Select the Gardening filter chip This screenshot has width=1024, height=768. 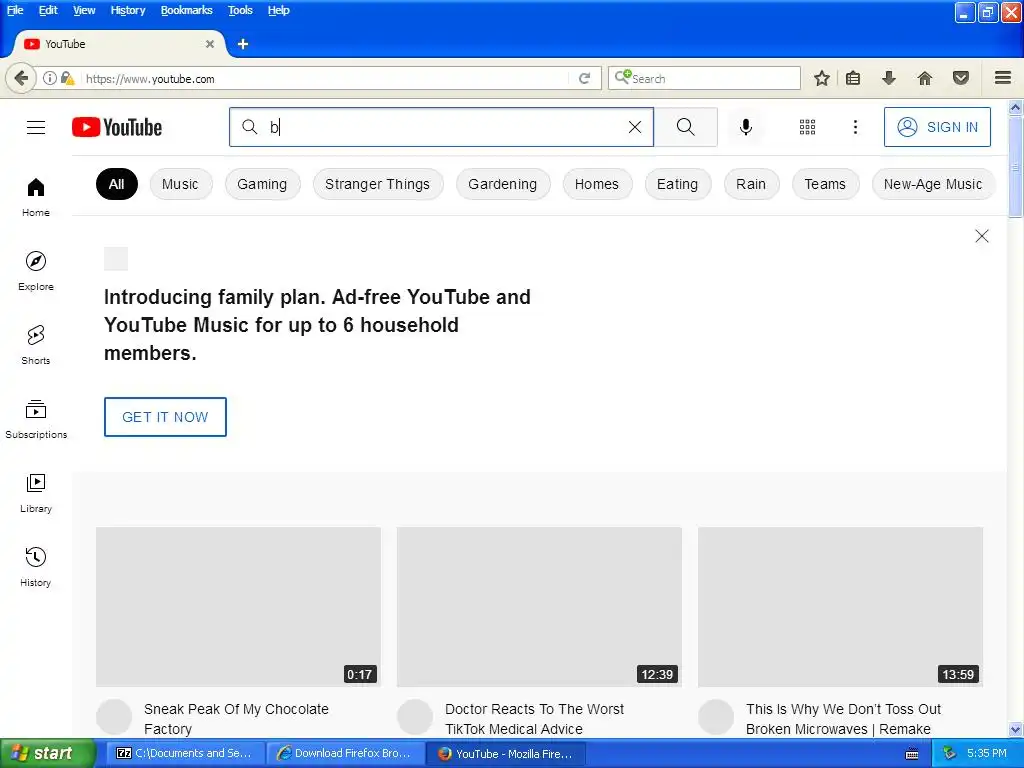pyautogui.click(x=502, y=184)
